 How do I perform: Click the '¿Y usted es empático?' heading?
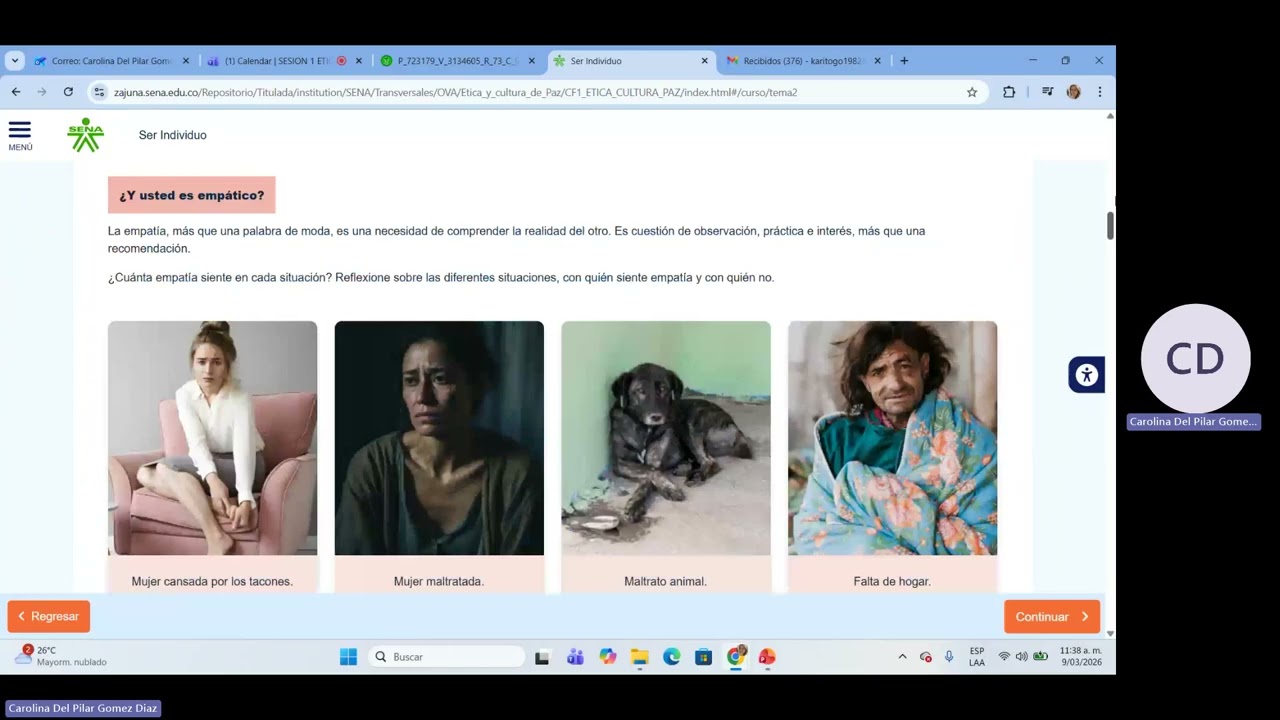192,195
